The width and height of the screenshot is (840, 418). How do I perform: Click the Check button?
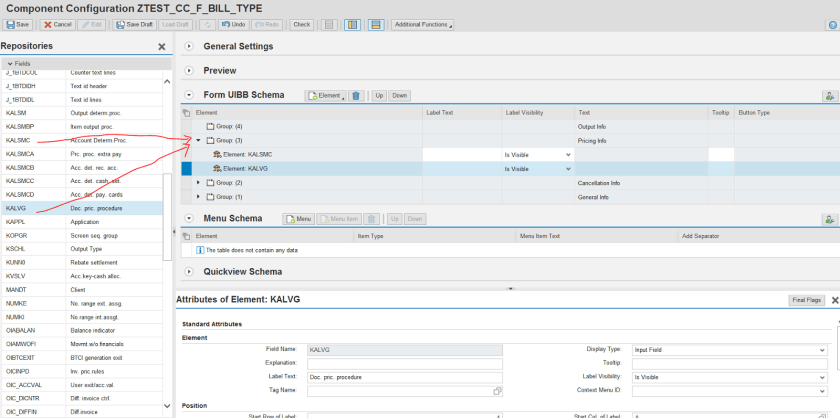pos(301,24)
